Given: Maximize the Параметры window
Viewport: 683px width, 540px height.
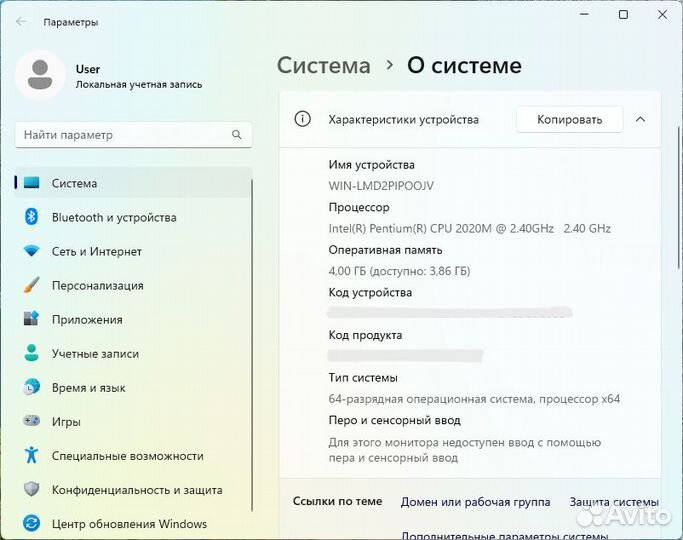Looking at the screenshot, I should [x=623, y=14].
